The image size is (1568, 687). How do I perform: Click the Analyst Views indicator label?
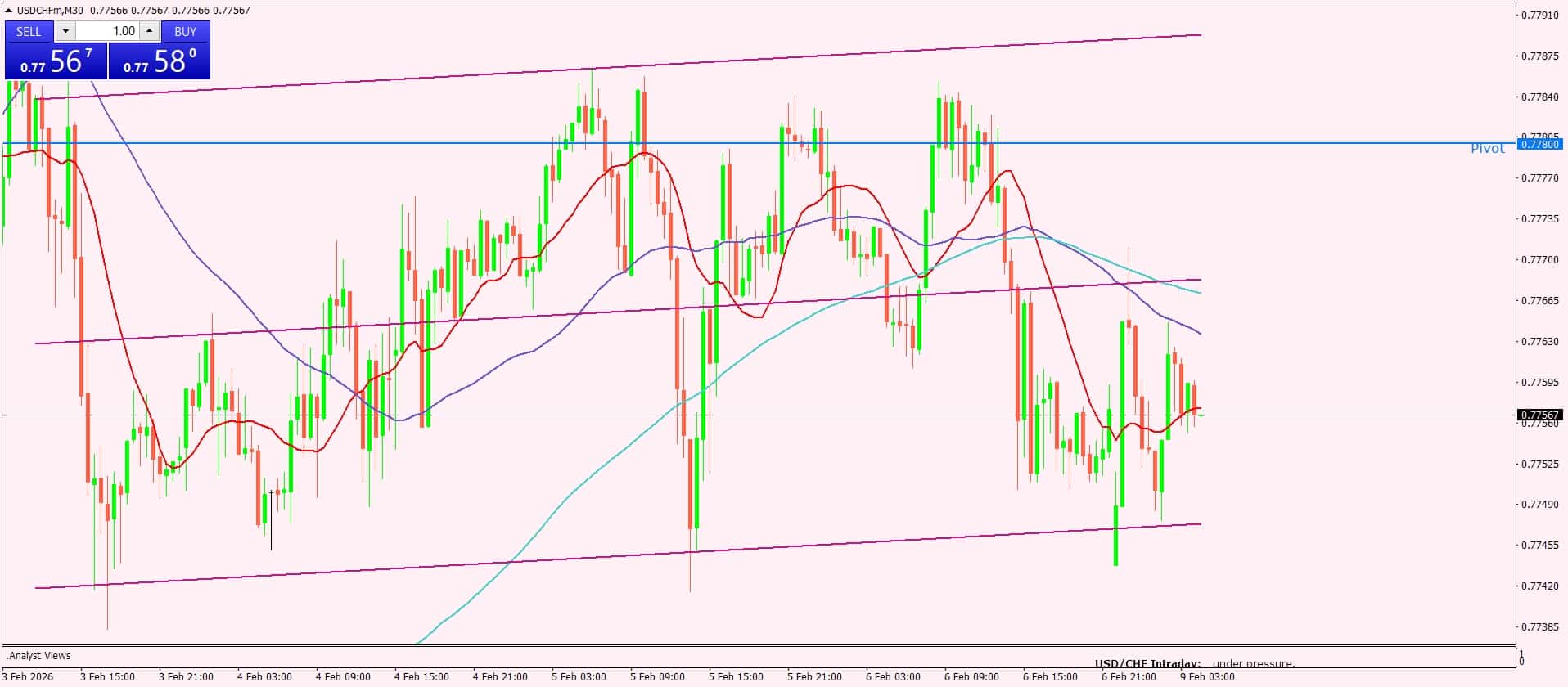[x=39, y=656]
